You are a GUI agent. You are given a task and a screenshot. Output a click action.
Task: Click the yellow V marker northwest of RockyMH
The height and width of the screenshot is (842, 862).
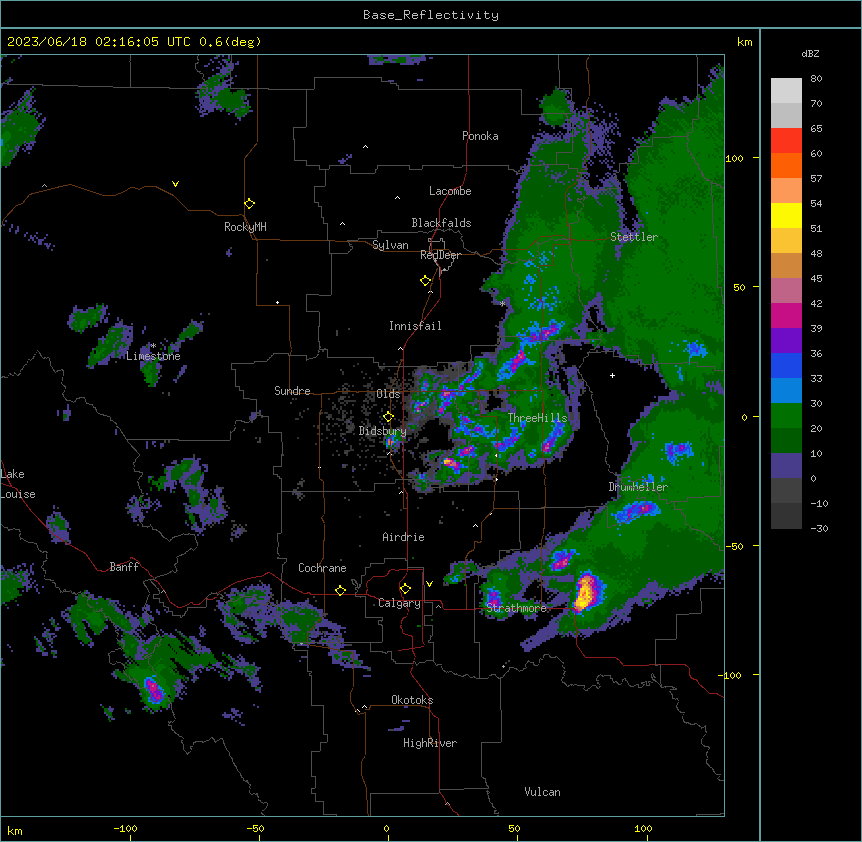pyautogui.click(x=175, y=184)
